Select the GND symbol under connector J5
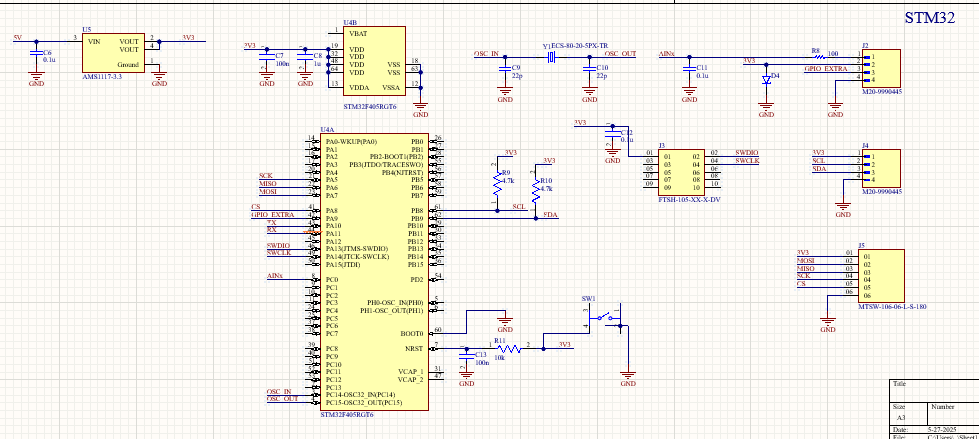The width and height of the screenshot is (979, 439). [827, 325]
